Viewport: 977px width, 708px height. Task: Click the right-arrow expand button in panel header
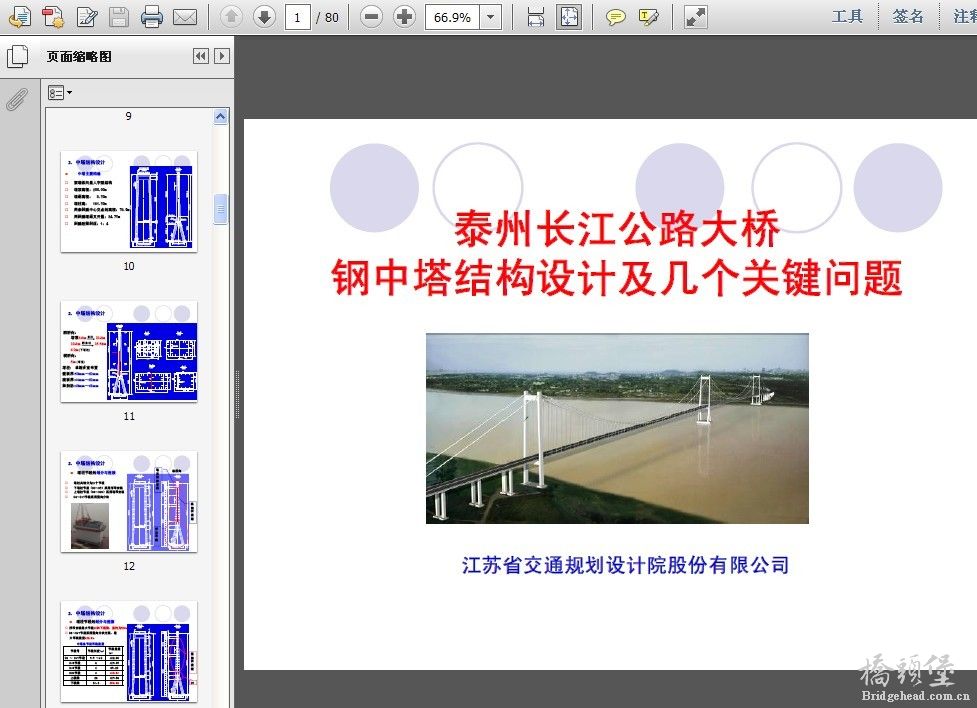coord(221,56)
